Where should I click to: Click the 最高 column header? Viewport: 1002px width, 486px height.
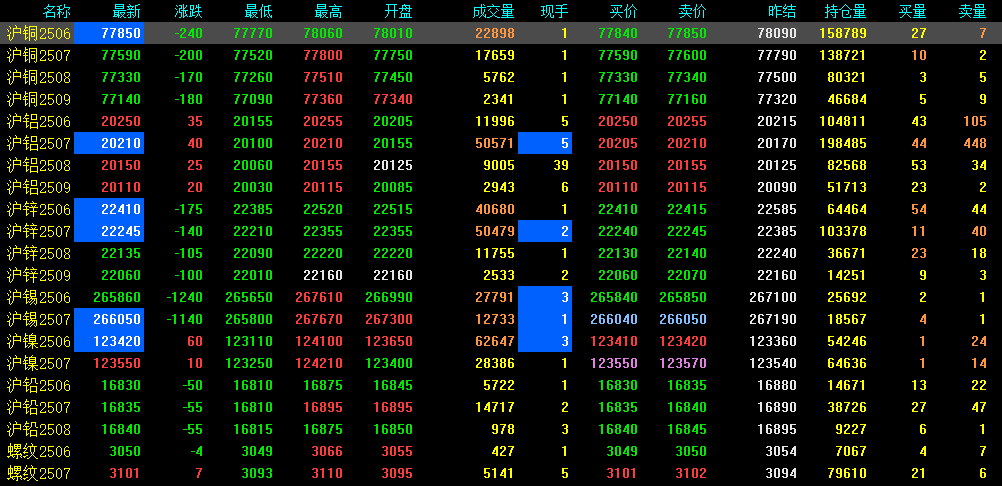click(329, 11)
